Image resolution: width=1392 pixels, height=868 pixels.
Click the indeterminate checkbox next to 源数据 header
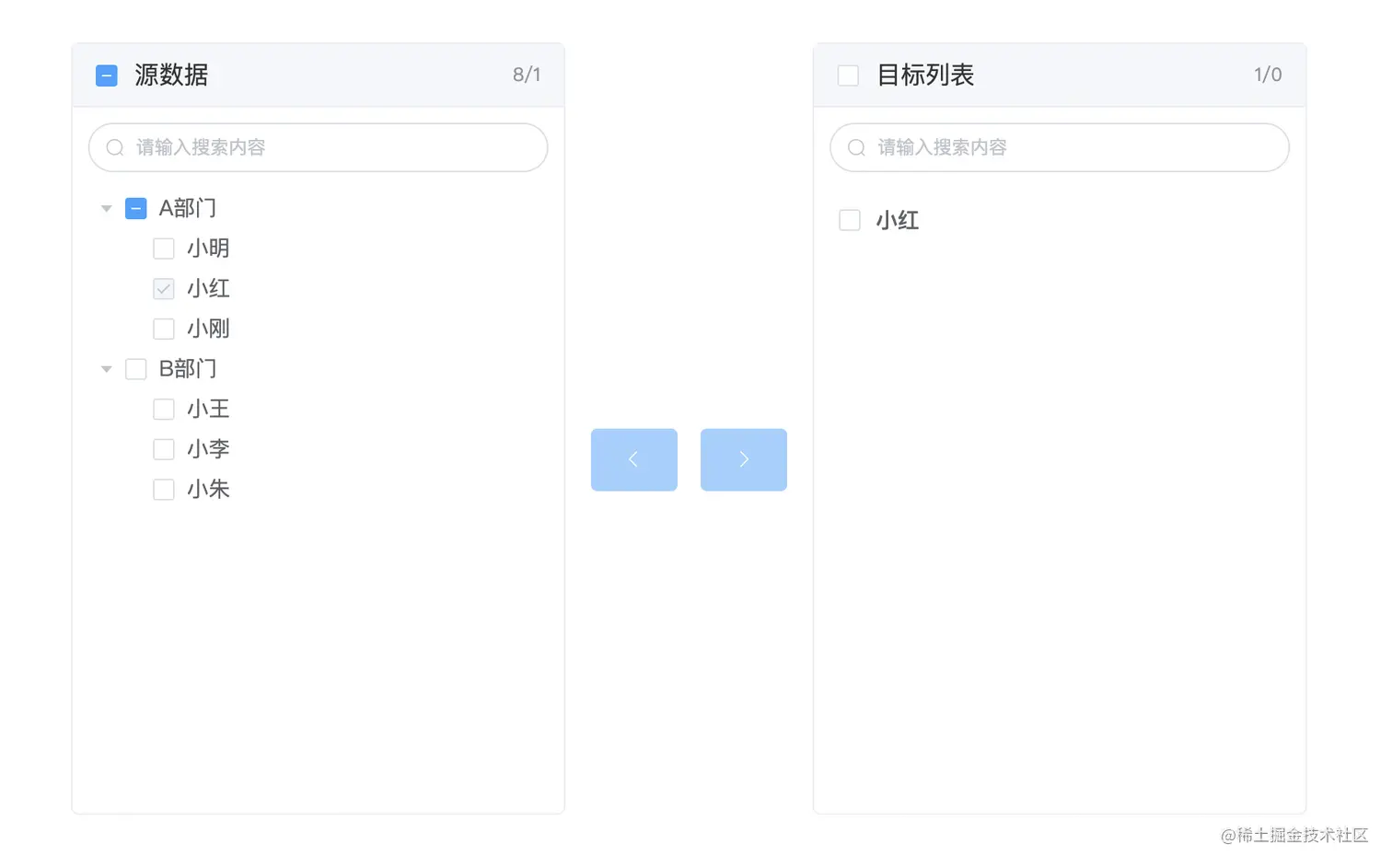pyautogui.click(x=106, y=75)
